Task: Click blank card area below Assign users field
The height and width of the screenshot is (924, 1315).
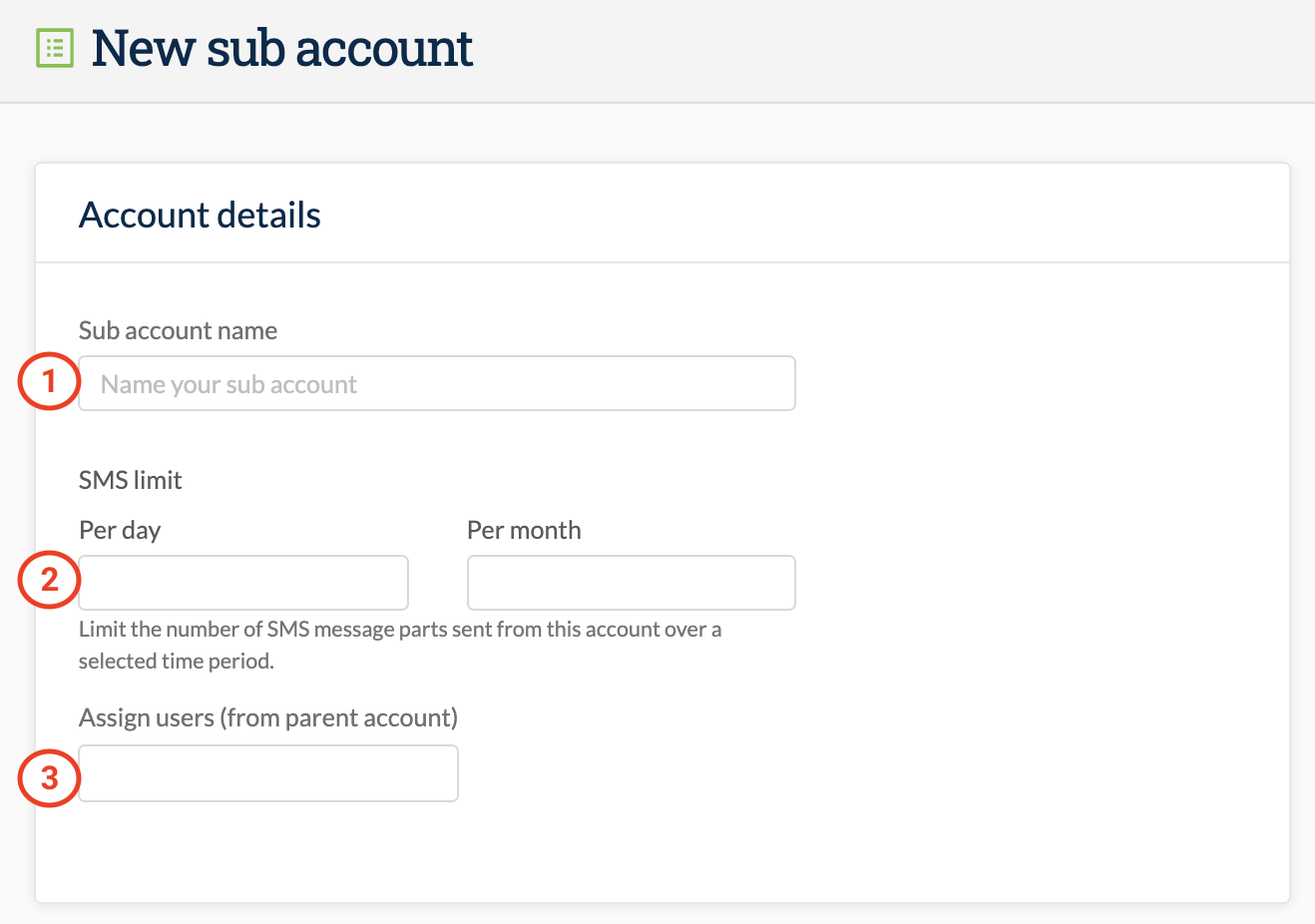Action: (658, 853)
